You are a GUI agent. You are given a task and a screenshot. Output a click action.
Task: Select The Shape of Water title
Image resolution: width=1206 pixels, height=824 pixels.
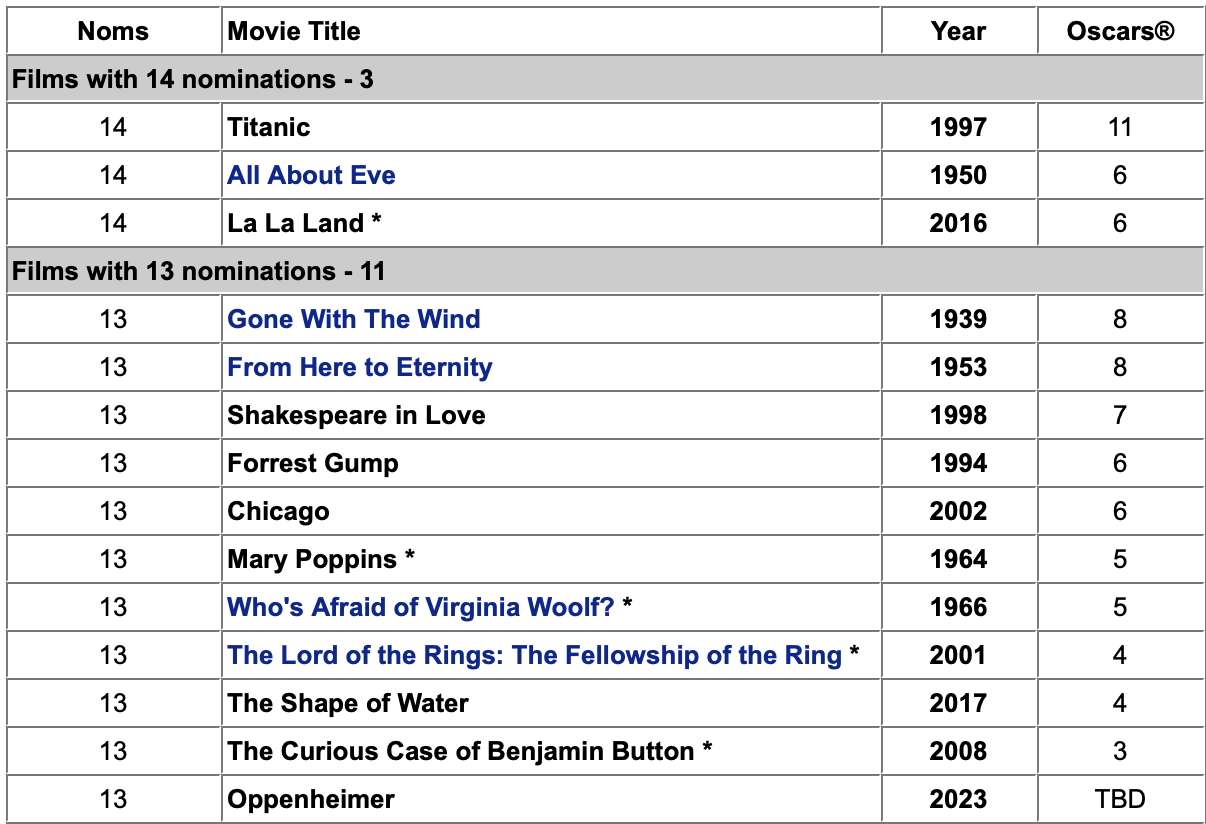click(x=348, y=703)
